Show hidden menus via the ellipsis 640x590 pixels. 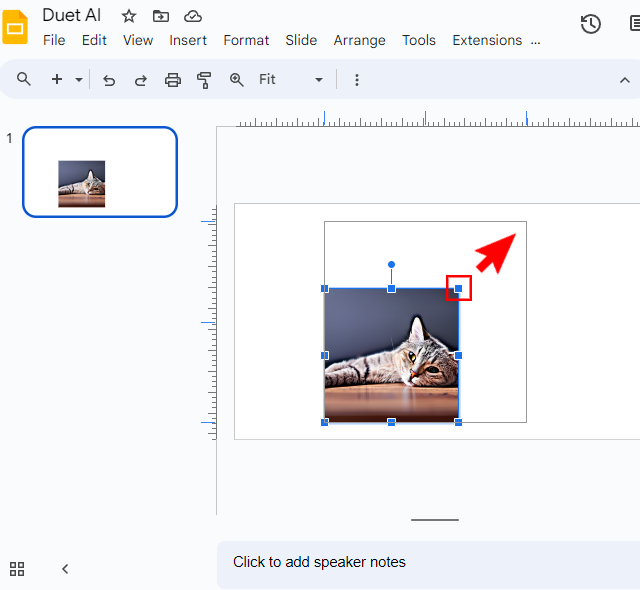pos(536,41)
